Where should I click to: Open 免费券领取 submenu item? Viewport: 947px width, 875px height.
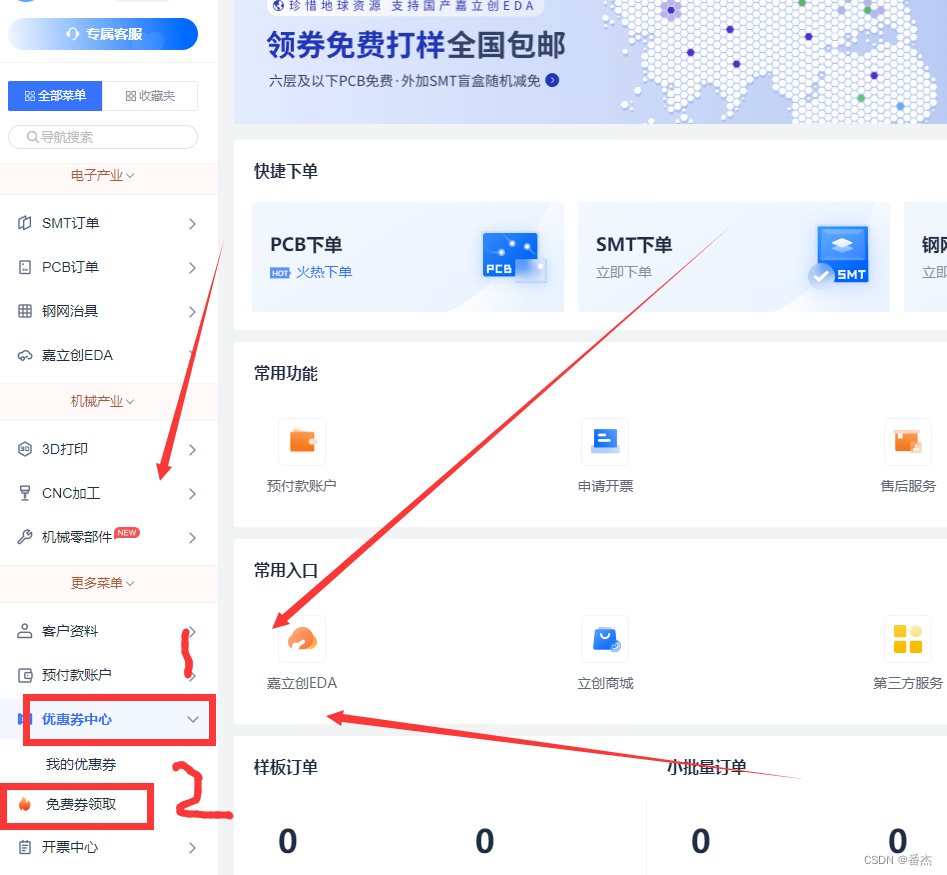coord(81,805)
